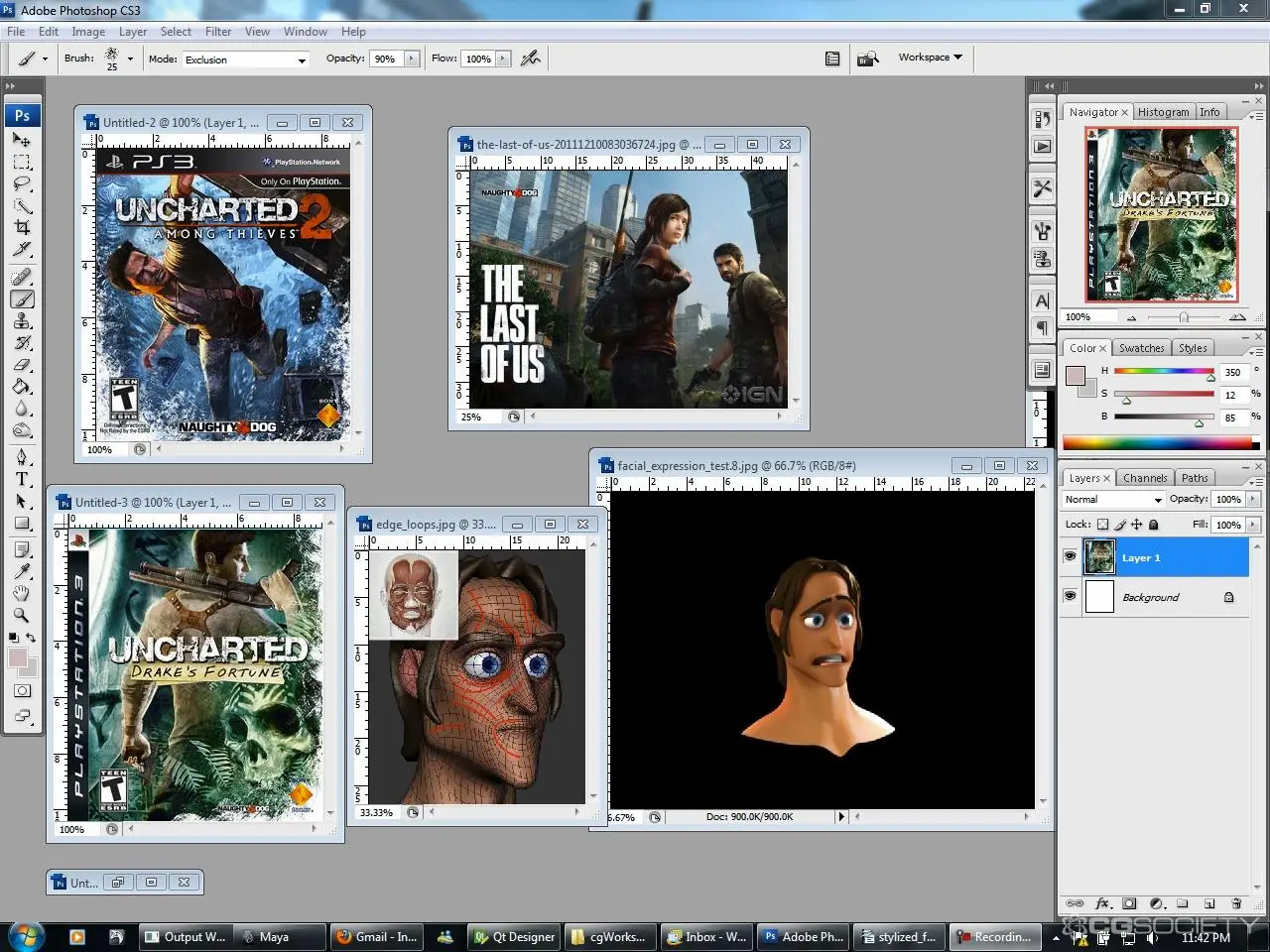Expand the Flow slider arrow
The image size is (1270, 952).
503,59
